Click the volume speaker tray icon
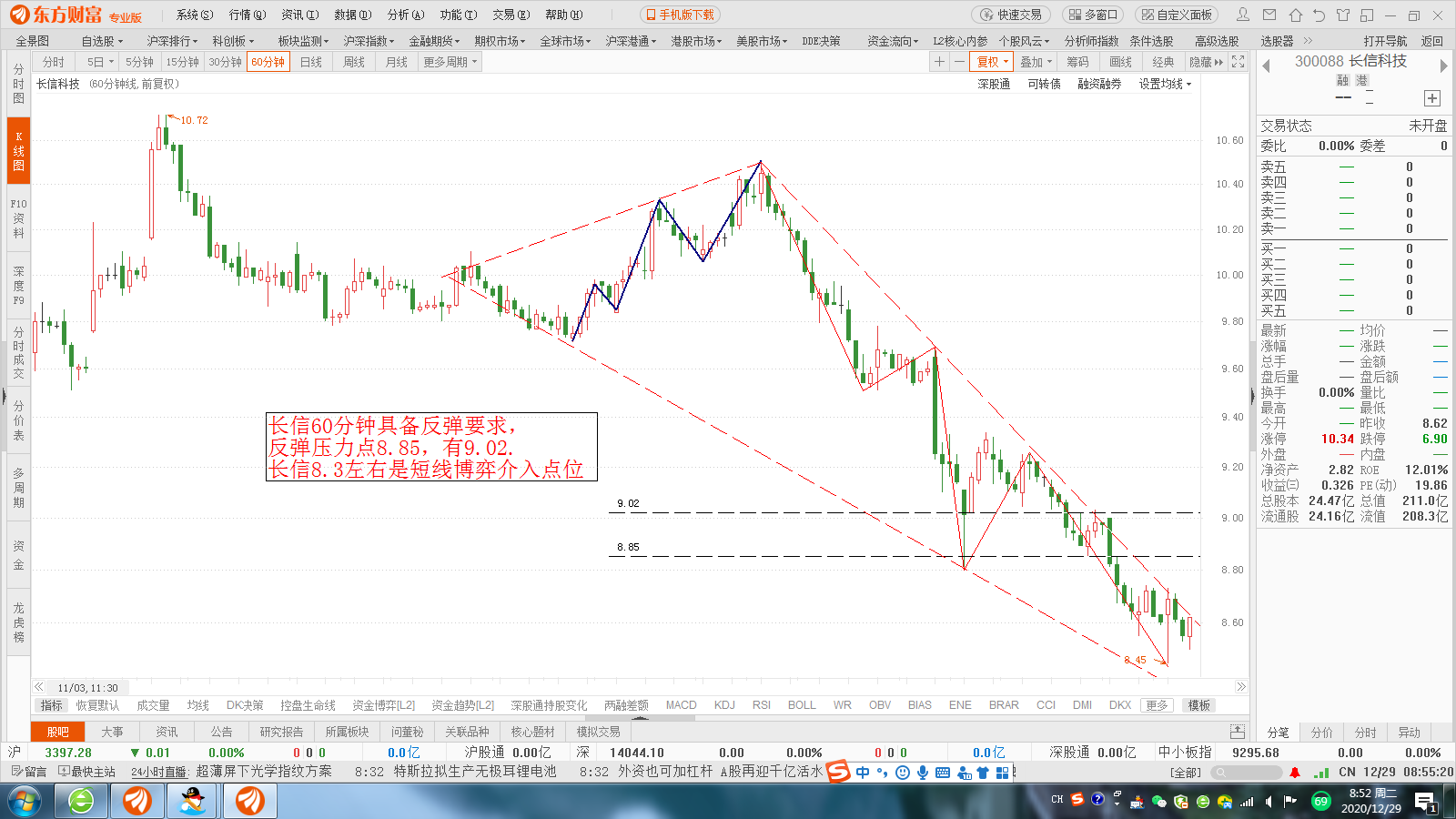The width and height of the screenshot is (1456, 819). coord(1269,802)
